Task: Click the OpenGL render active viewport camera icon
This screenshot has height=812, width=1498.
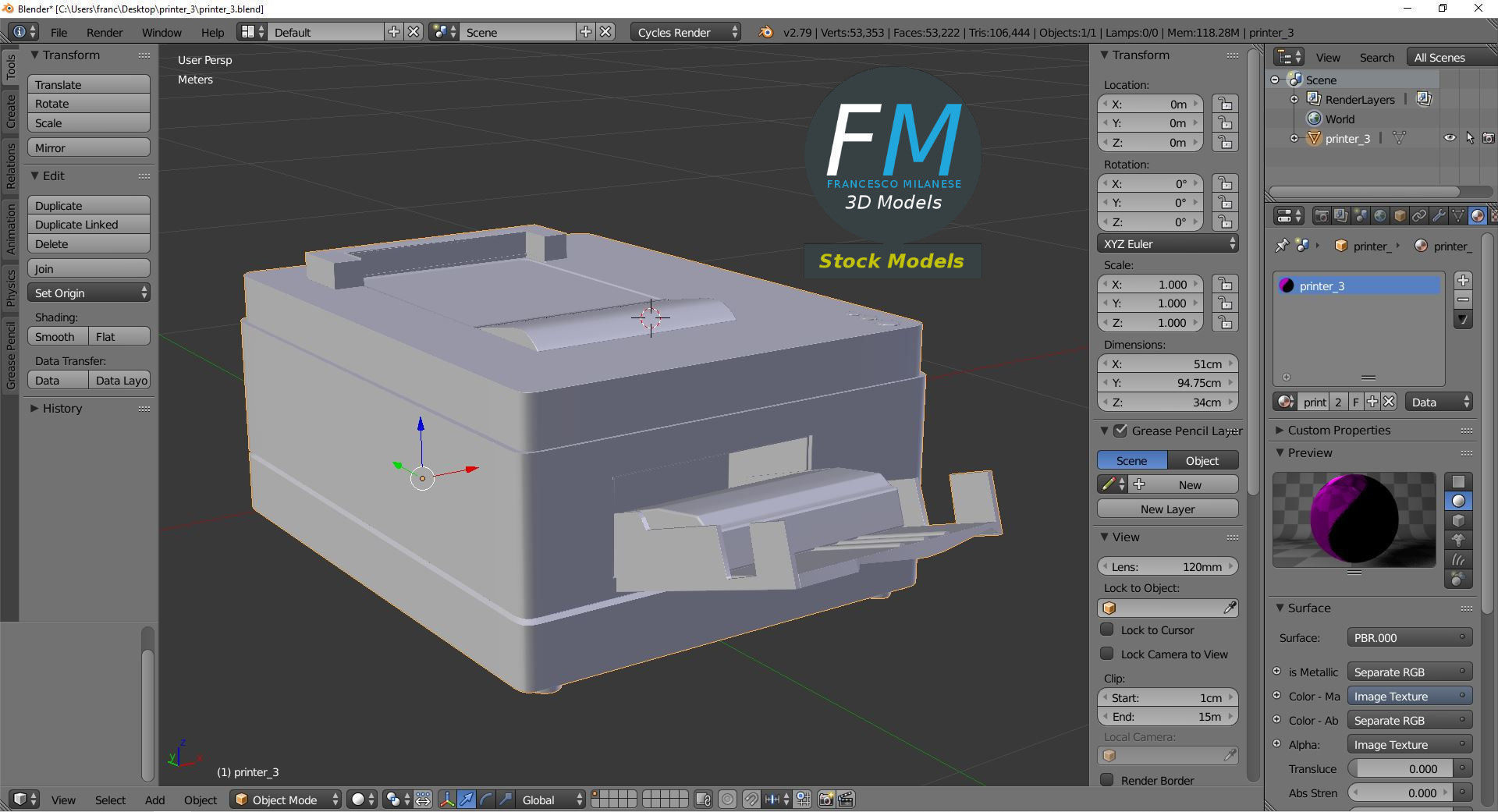Action: [826, 800]
